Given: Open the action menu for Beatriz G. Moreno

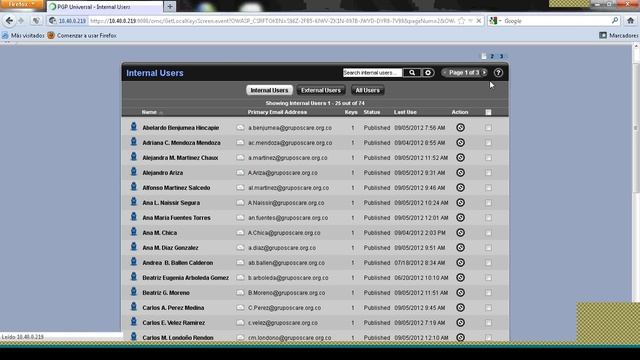Looking at the screenshot, I should pos(460,293).
